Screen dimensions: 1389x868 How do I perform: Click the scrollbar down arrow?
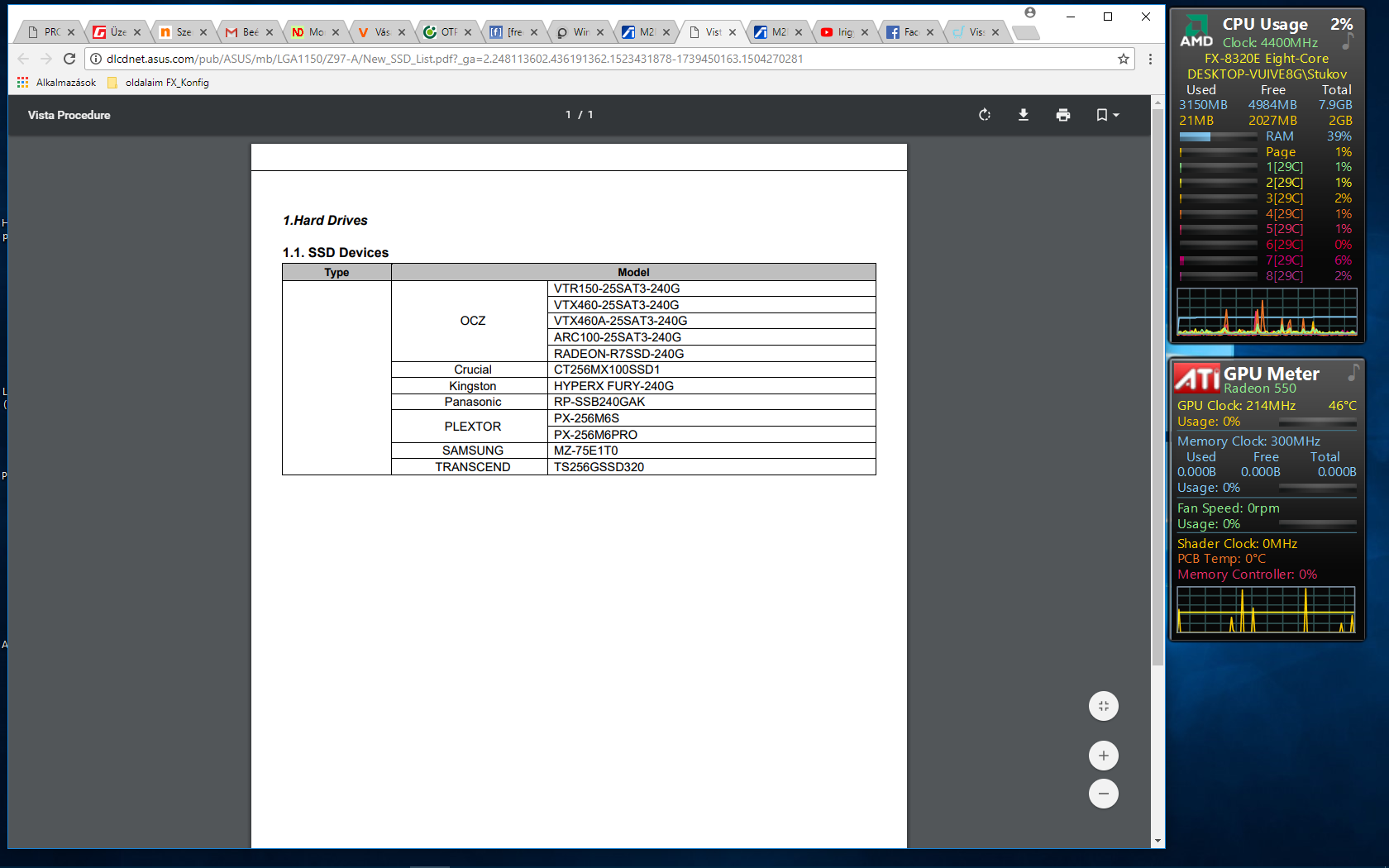click(x=1157, y=841)
